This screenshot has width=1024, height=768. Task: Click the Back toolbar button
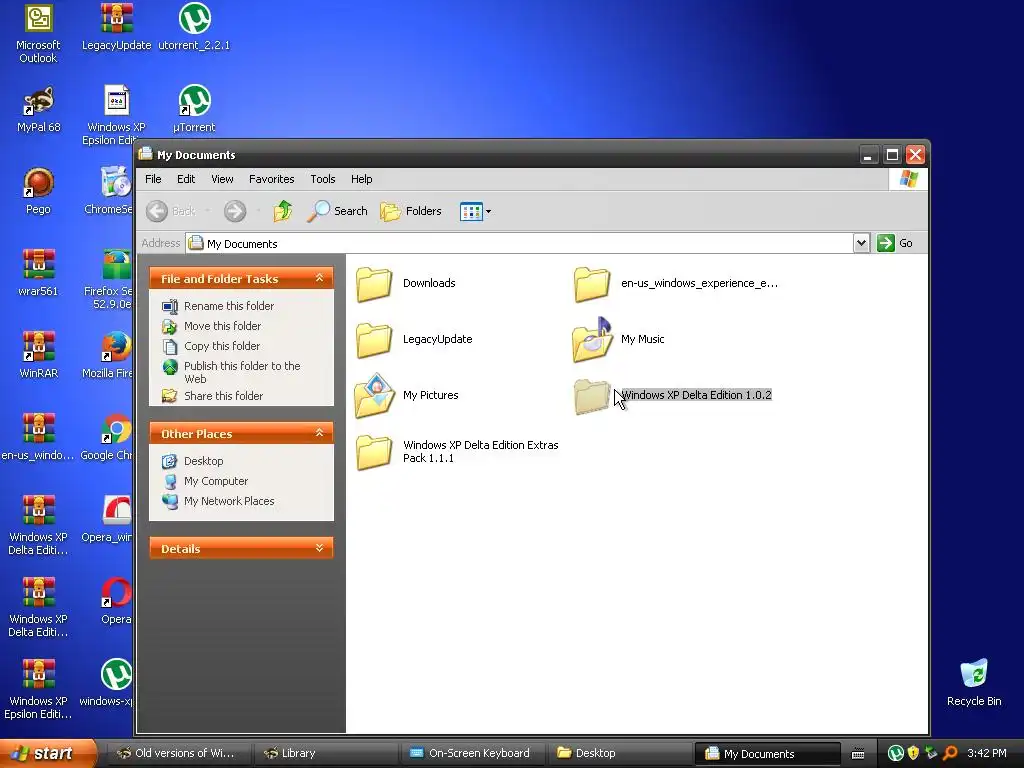170,211
